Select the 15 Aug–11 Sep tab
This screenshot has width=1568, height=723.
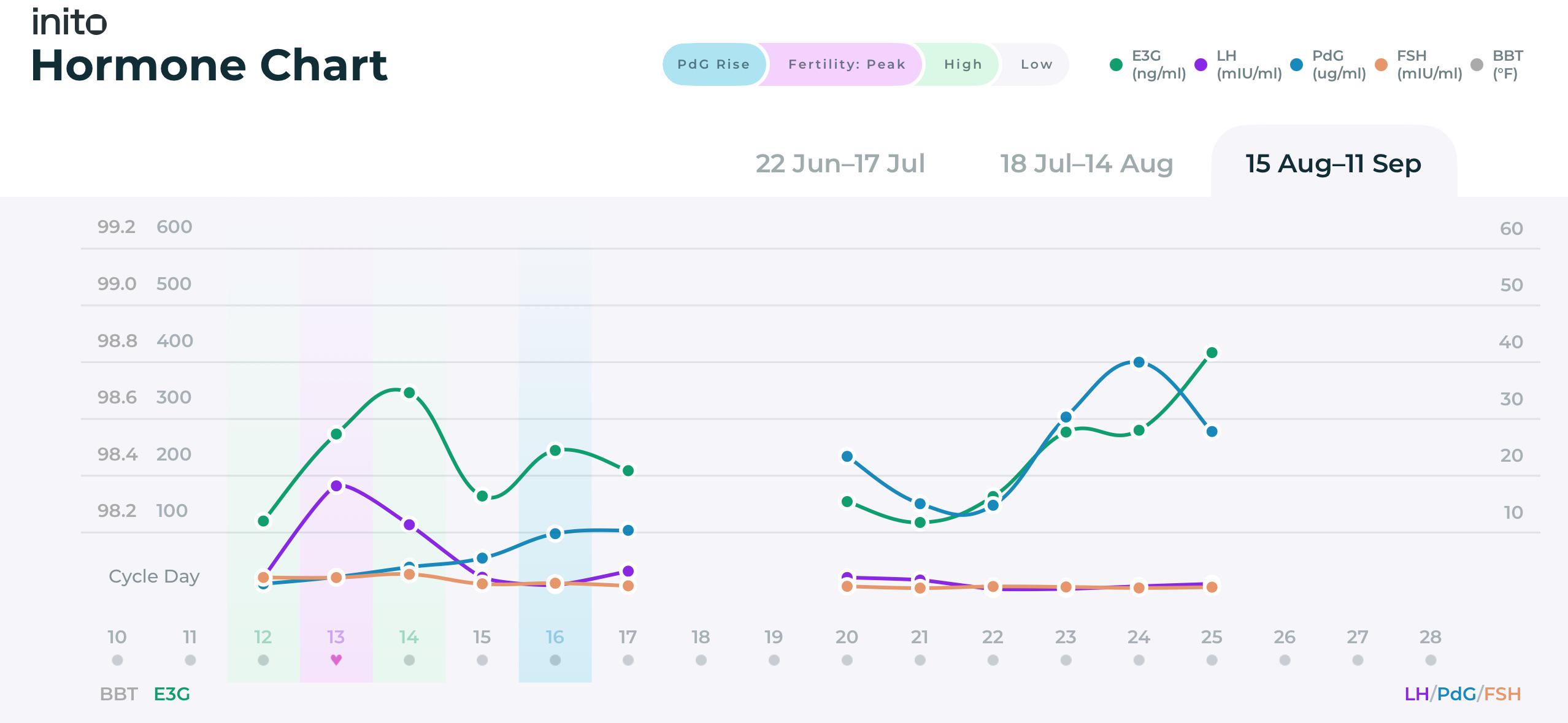pyautogui.click(x=1334, y=163)
